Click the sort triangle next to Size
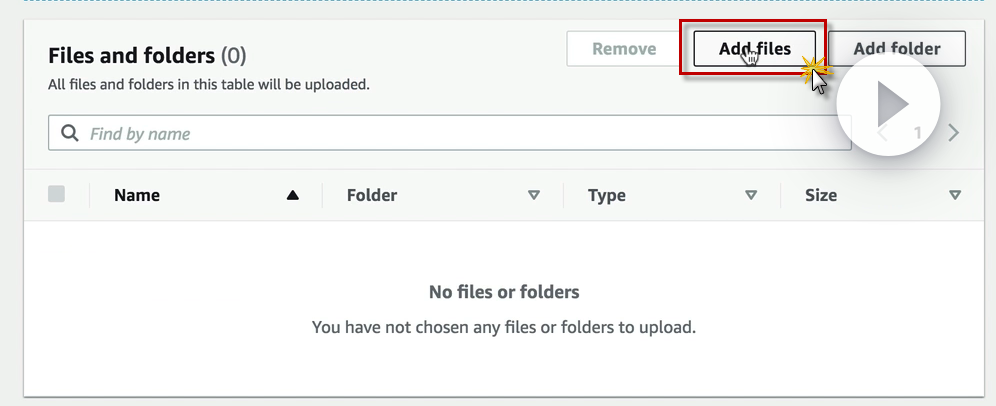996x406 pixels. tap(955, 195)
